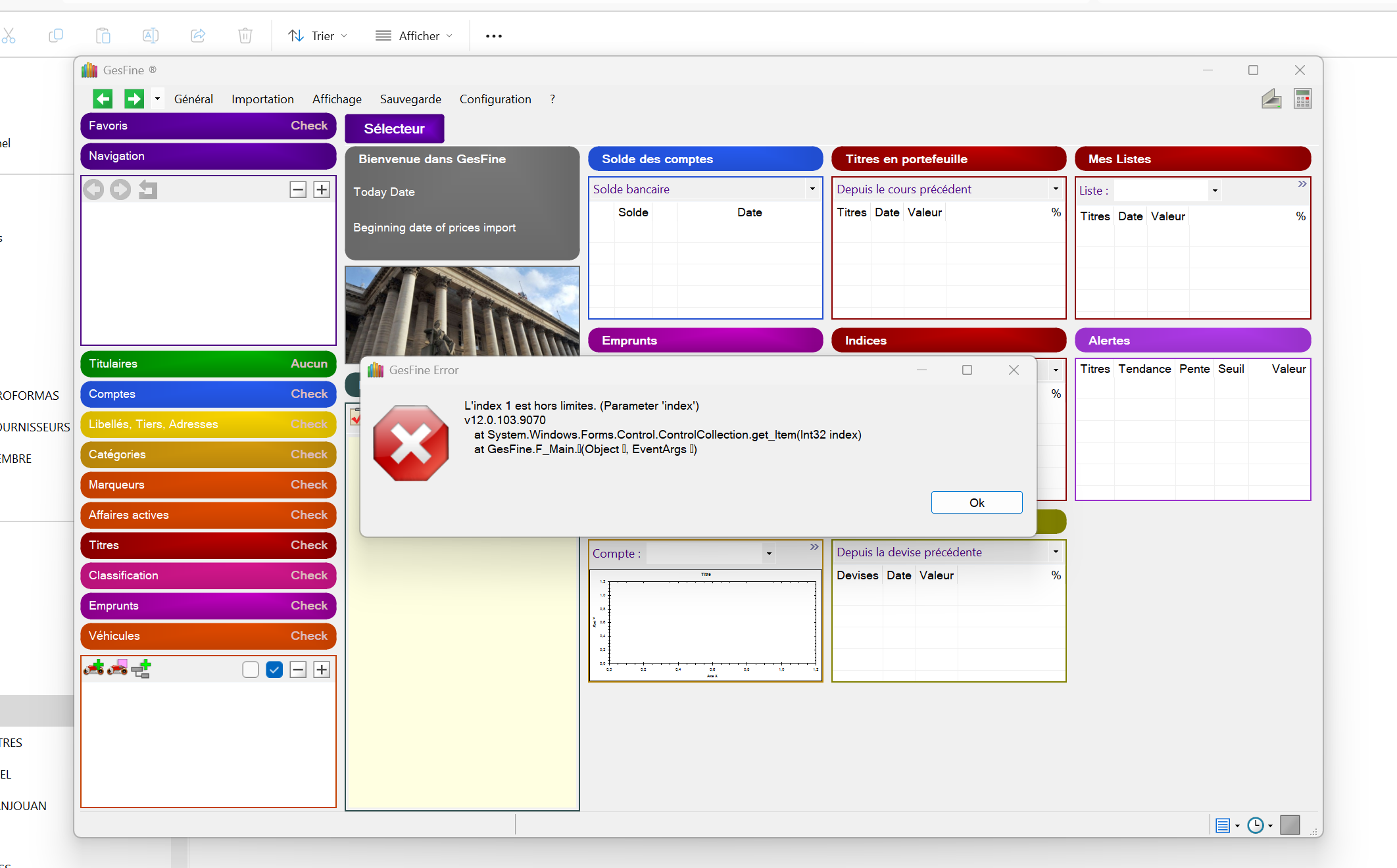Click the green forward arrow icon
1397x868 pixels.
[134, 99]
